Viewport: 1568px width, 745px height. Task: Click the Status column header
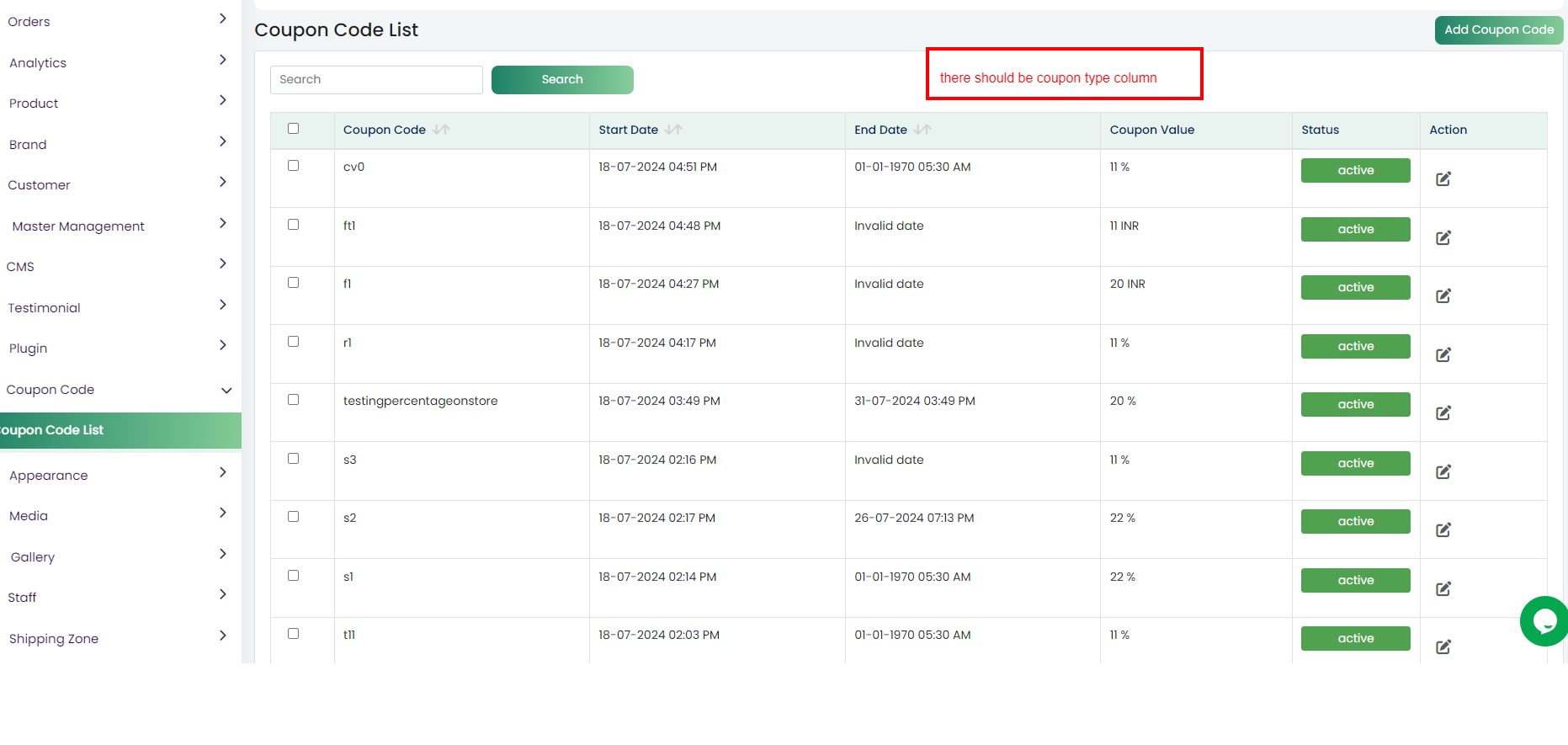[x=1320, y=130]
